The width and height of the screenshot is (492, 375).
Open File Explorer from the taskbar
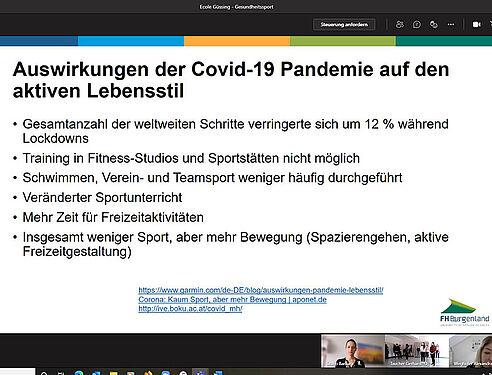113,373
